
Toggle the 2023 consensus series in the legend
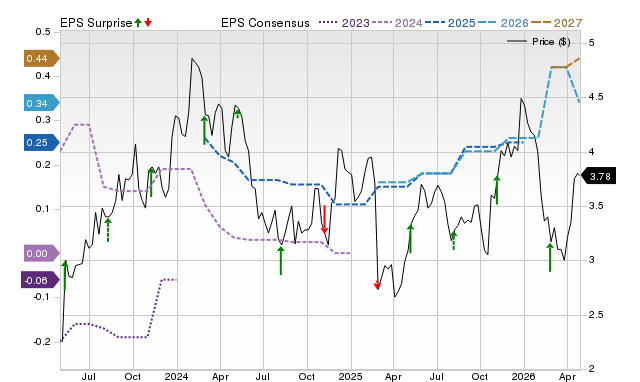[344, 23]
